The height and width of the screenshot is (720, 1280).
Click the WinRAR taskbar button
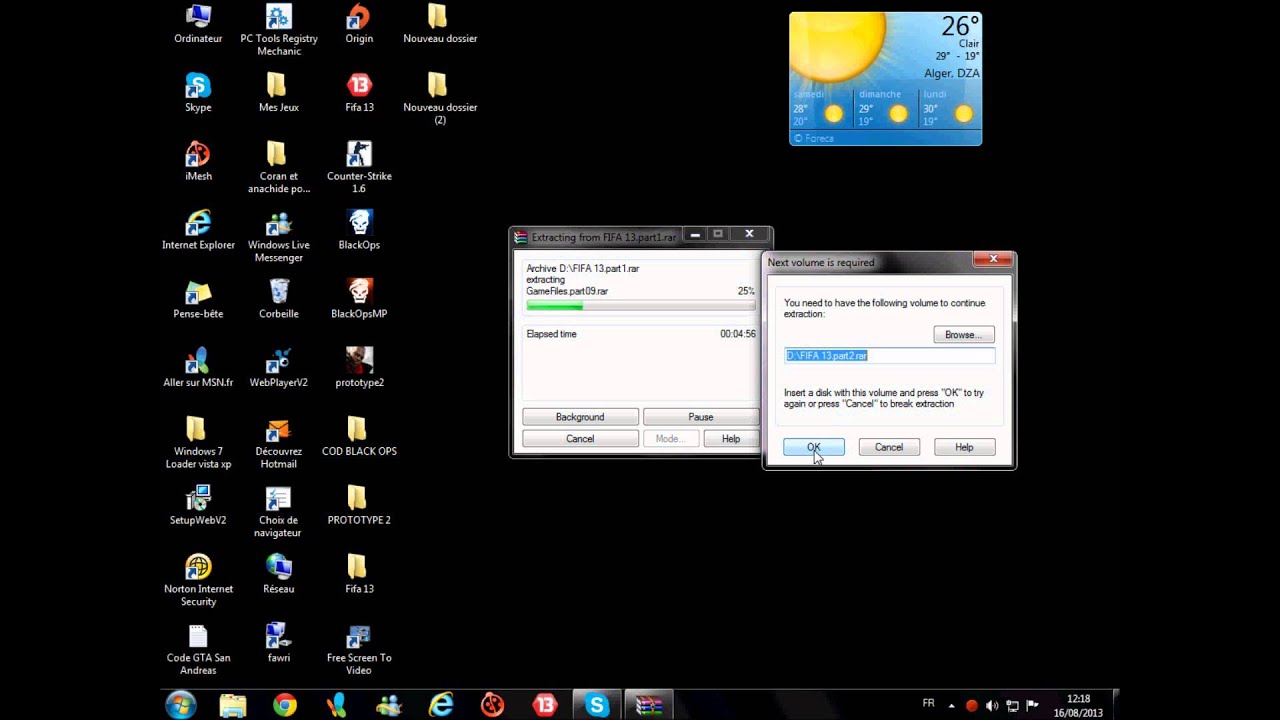coord(649,705)
